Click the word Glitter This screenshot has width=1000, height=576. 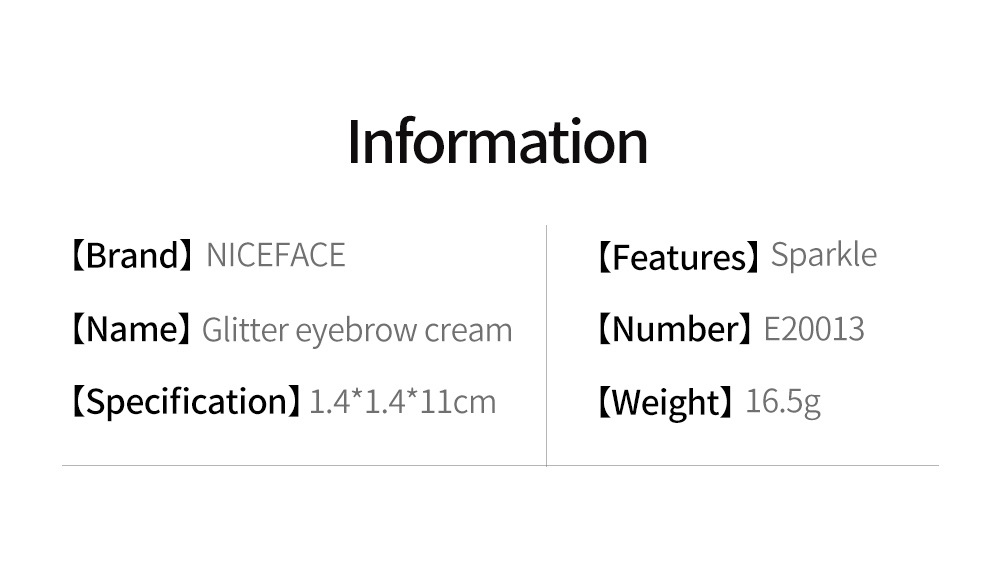(x=244, y=329)
